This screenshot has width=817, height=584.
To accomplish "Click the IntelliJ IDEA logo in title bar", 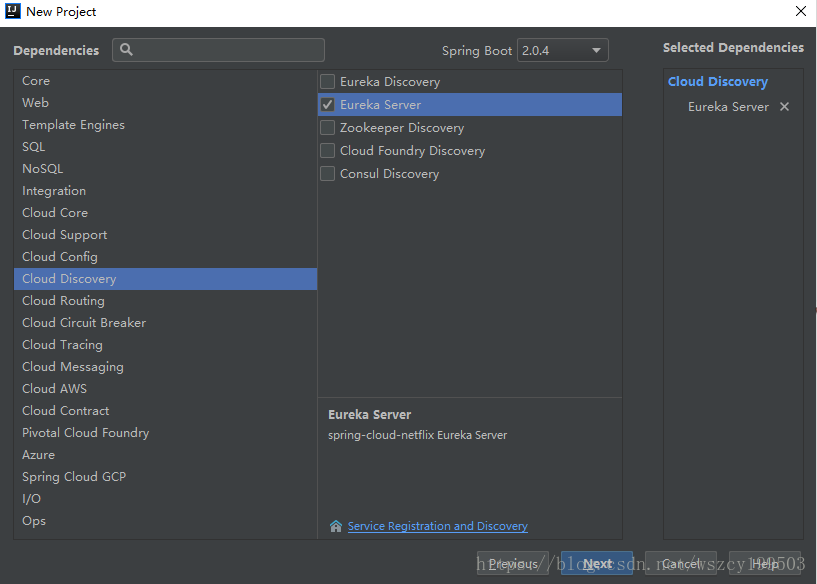I will (x=13, y=11).
